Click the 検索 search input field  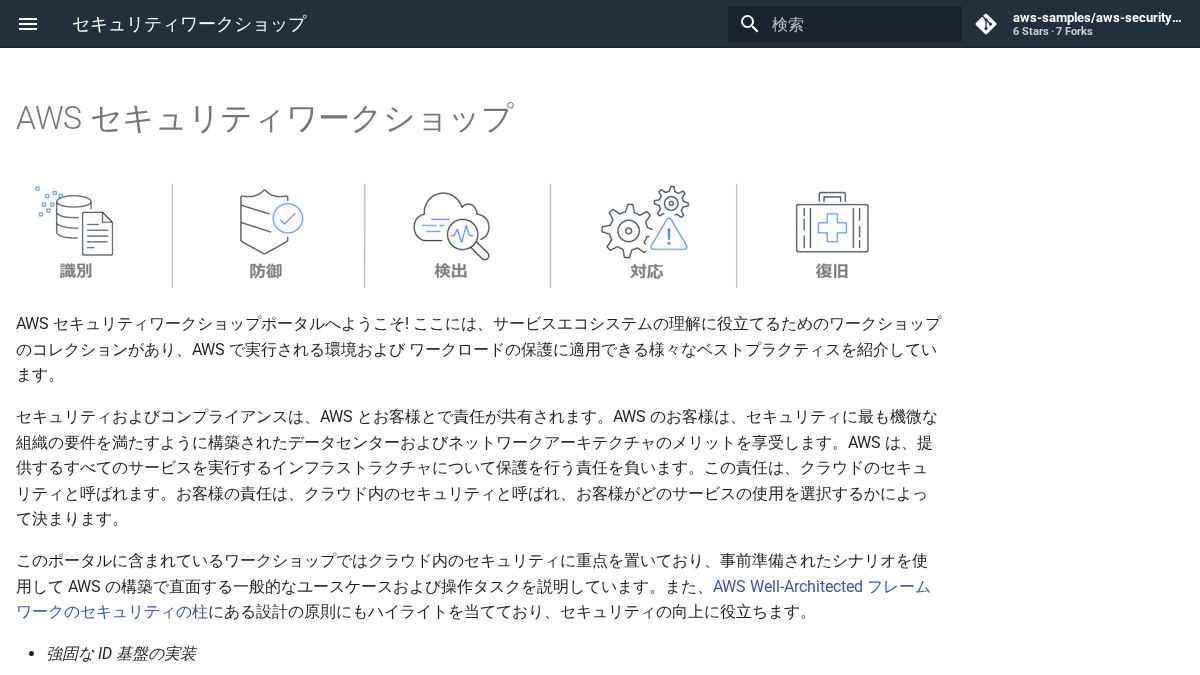pos(845,24)
